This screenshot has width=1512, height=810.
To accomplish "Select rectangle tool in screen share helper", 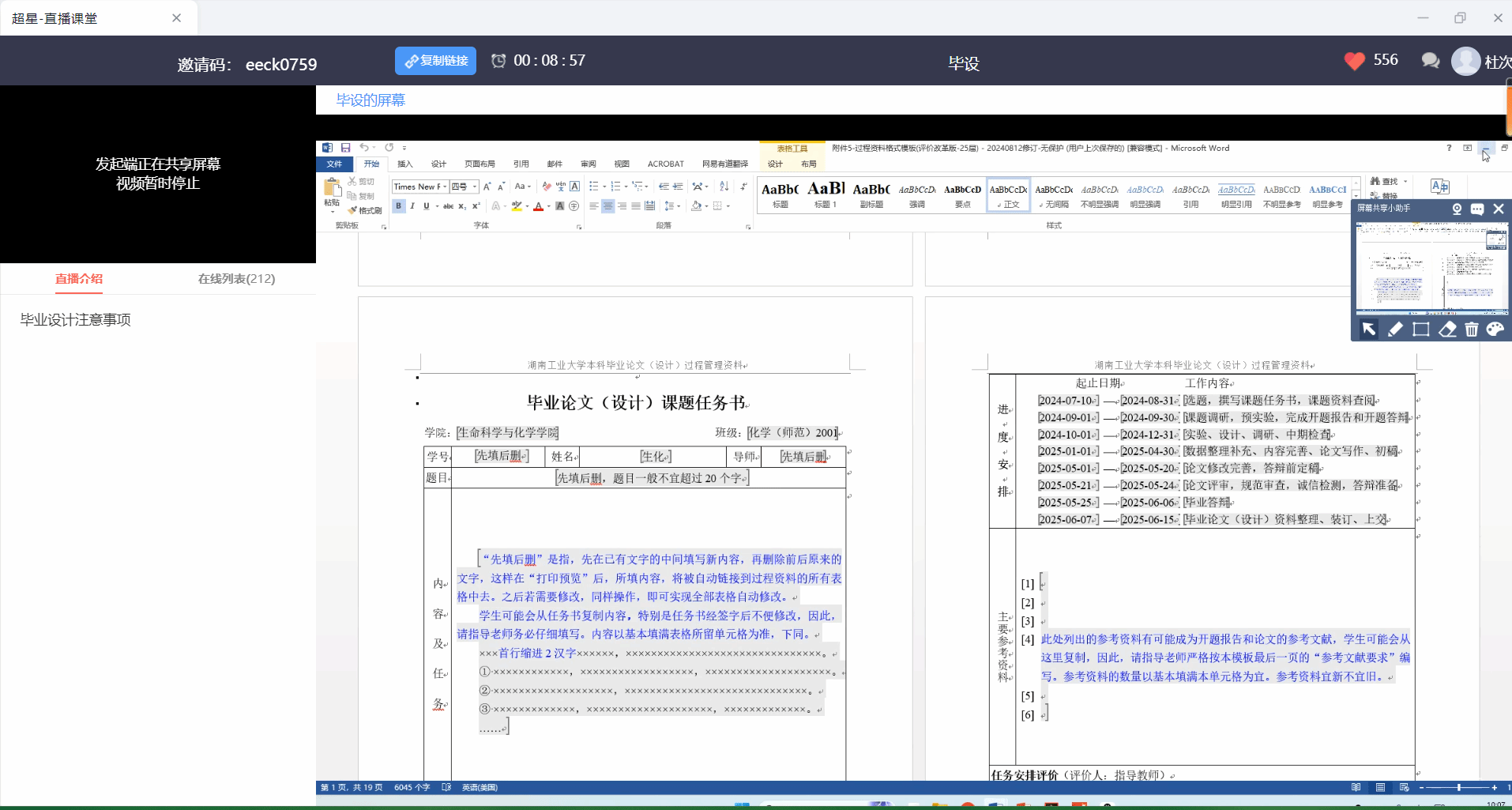I will coord(1421,330).
